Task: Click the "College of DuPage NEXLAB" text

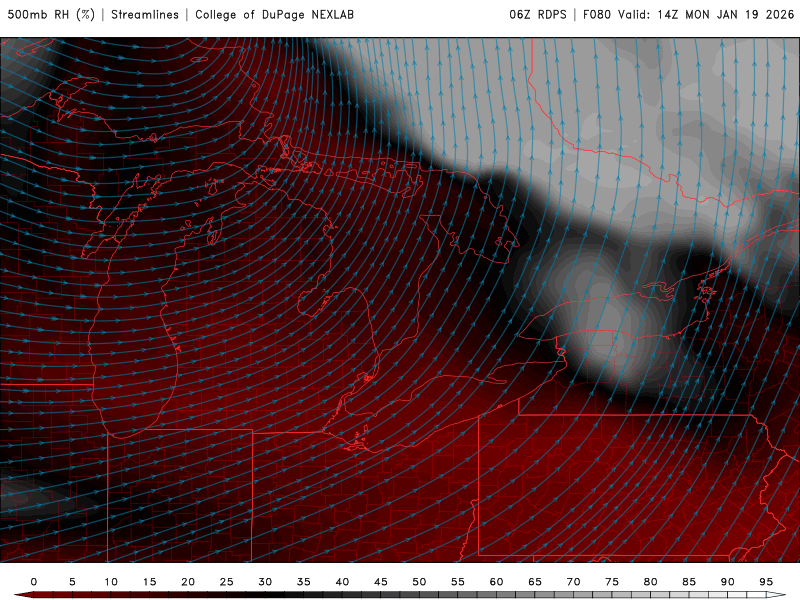Action: [x=274, y=15]
